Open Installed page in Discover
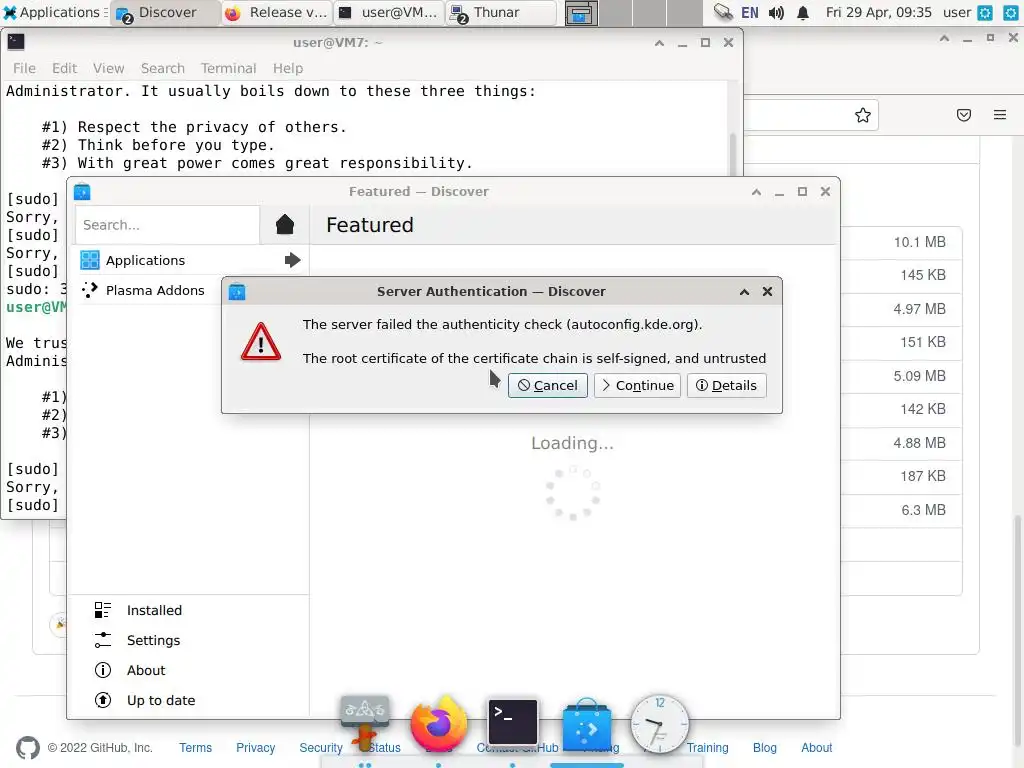This screenshot has width=1024, height=768. point(154,610)
